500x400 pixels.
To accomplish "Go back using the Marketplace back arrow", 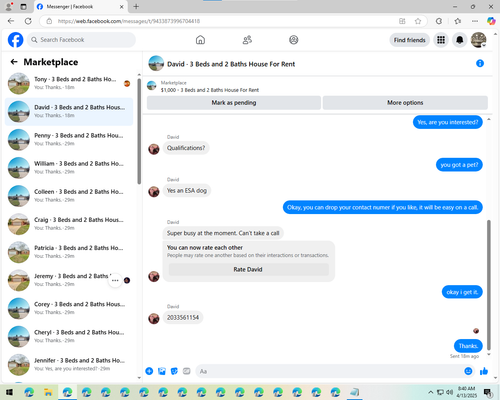I will click(14, 62).
